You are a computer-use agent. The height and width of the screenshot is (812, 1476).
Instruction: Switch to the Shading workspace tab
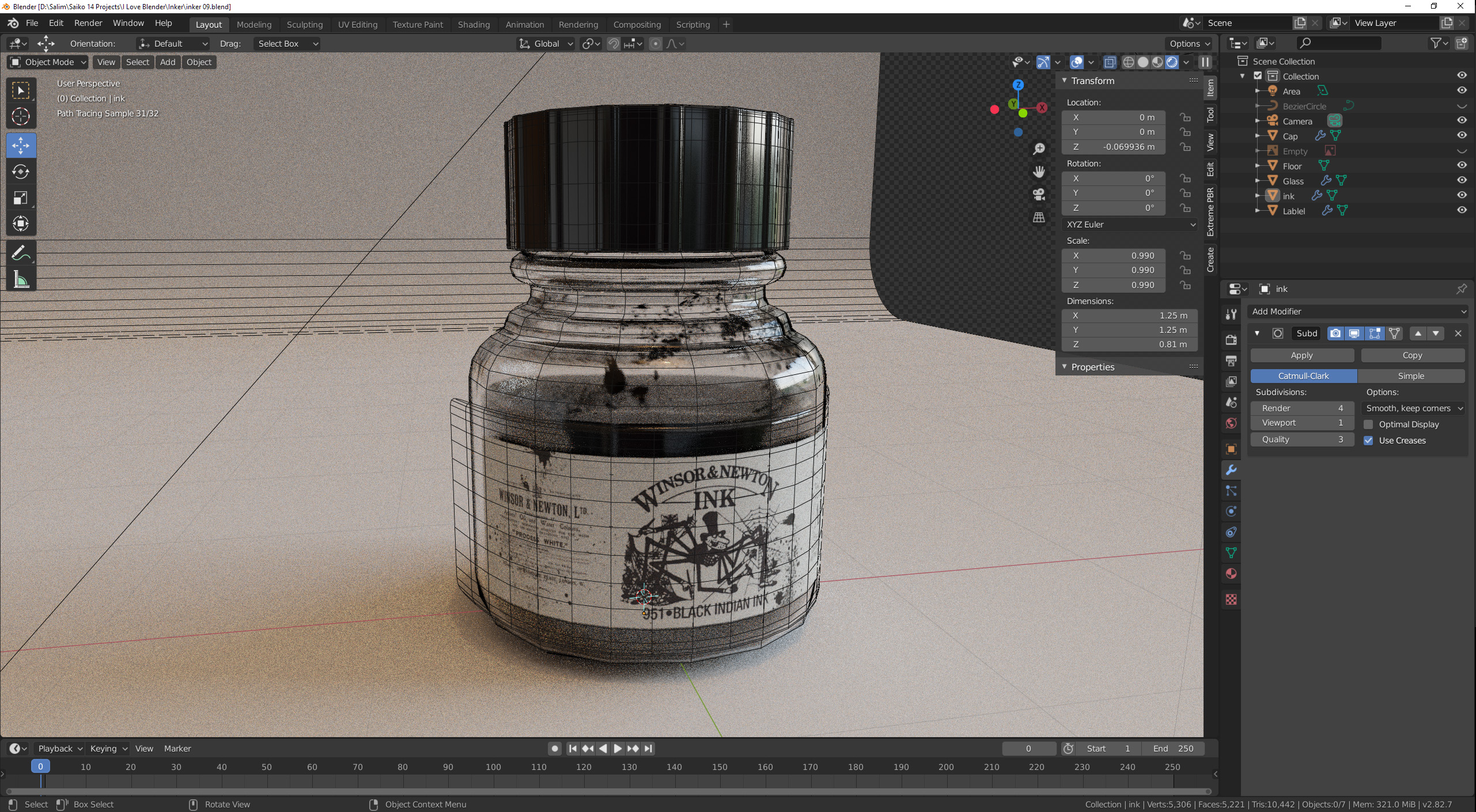pos(473,24)
